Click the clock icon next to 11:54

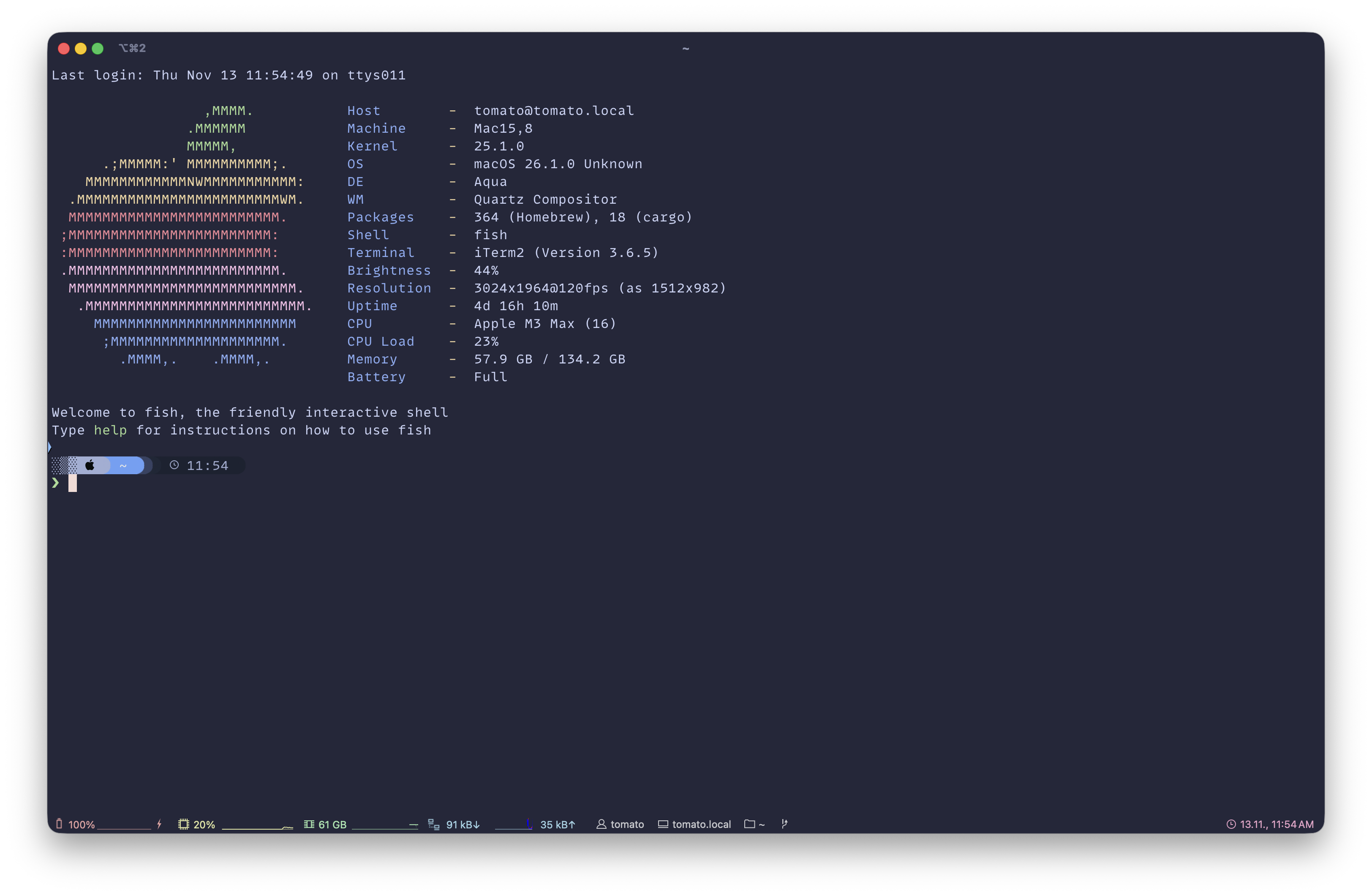pos(175,465)
